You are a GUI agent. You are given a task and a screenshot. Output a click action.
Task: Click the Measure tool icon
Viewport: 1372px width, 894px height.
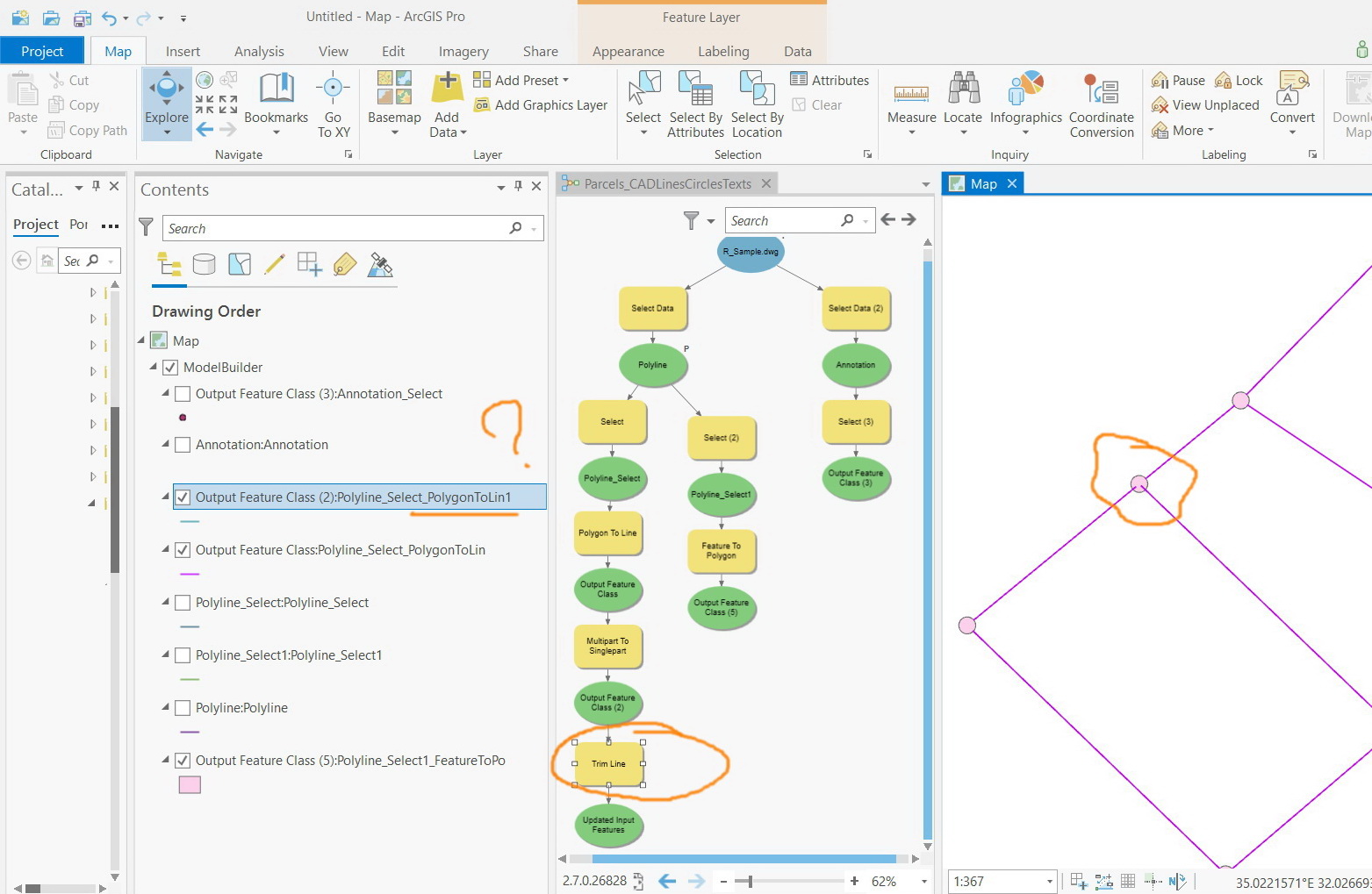(911, 91)
